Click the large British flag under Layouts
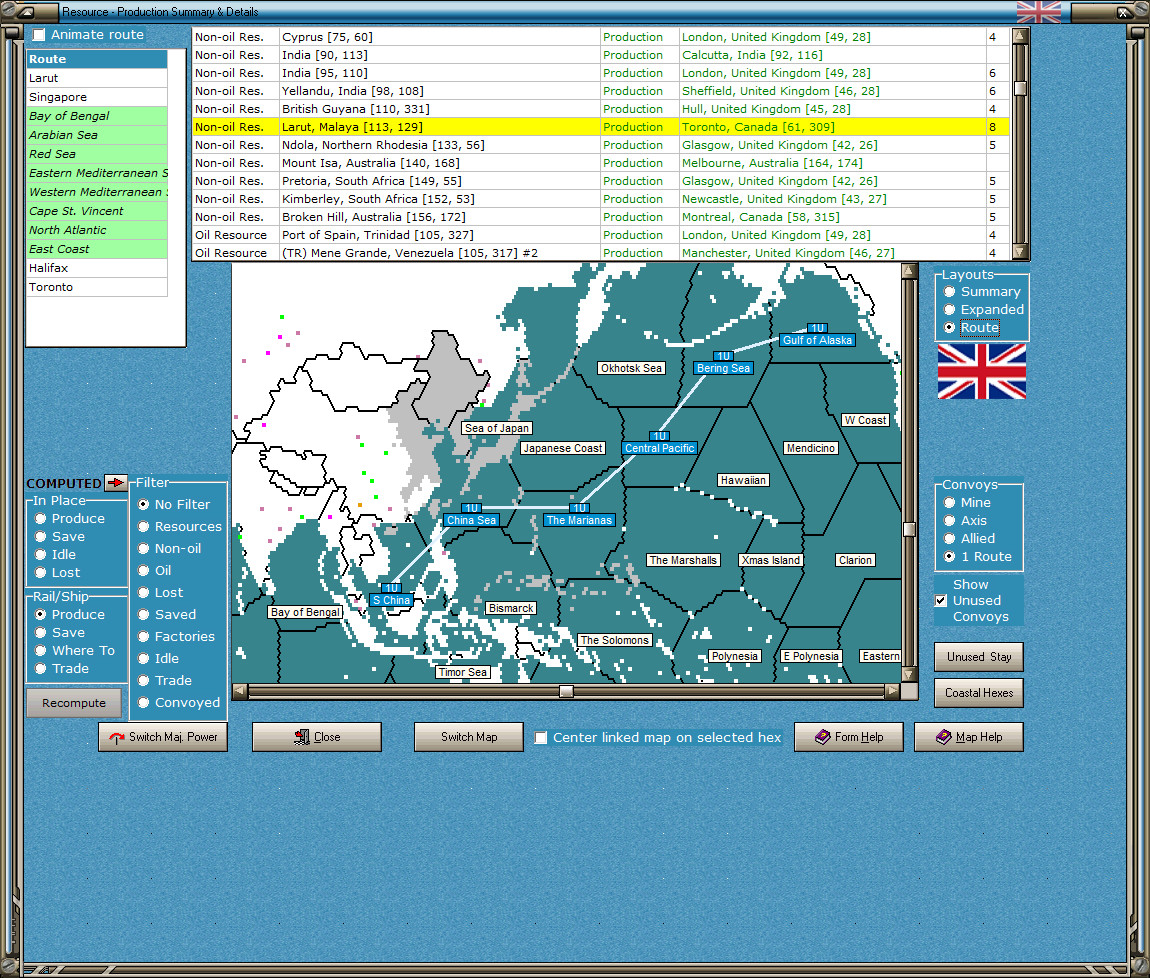1150x978 pixels. click(x=981, y=371)
